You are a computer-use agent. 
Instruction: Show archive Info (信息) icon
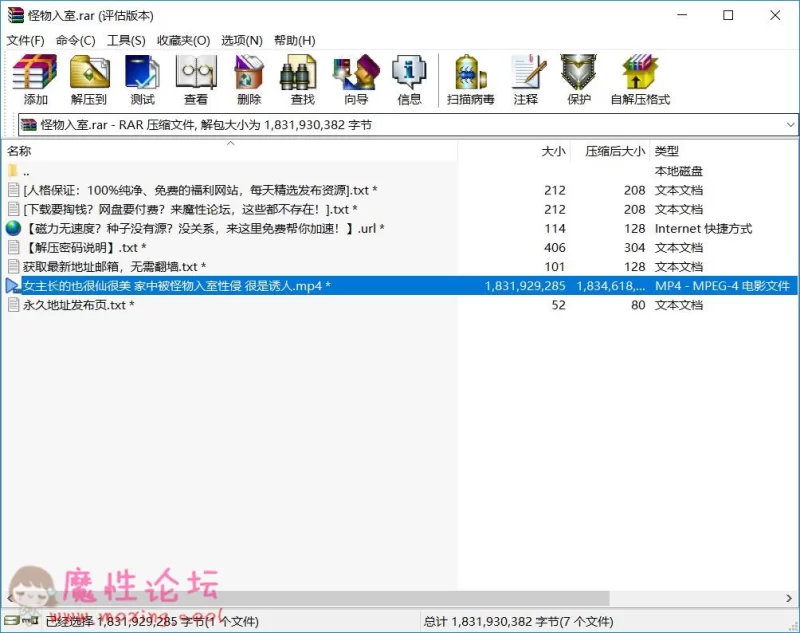coord(409,72)
